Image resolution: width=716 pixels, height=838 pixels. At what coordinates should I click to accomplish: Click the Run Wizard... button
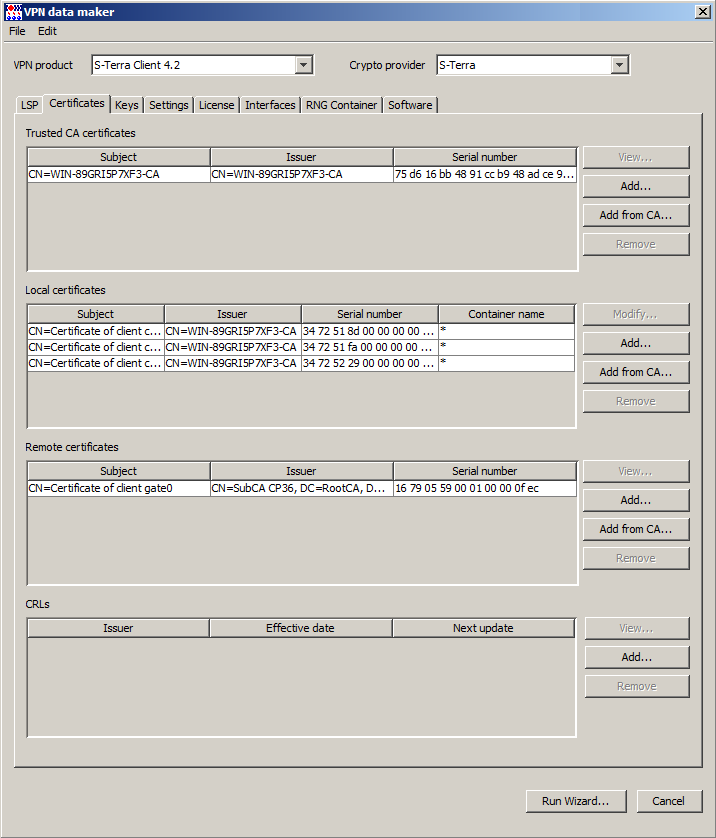click(576, 801)
